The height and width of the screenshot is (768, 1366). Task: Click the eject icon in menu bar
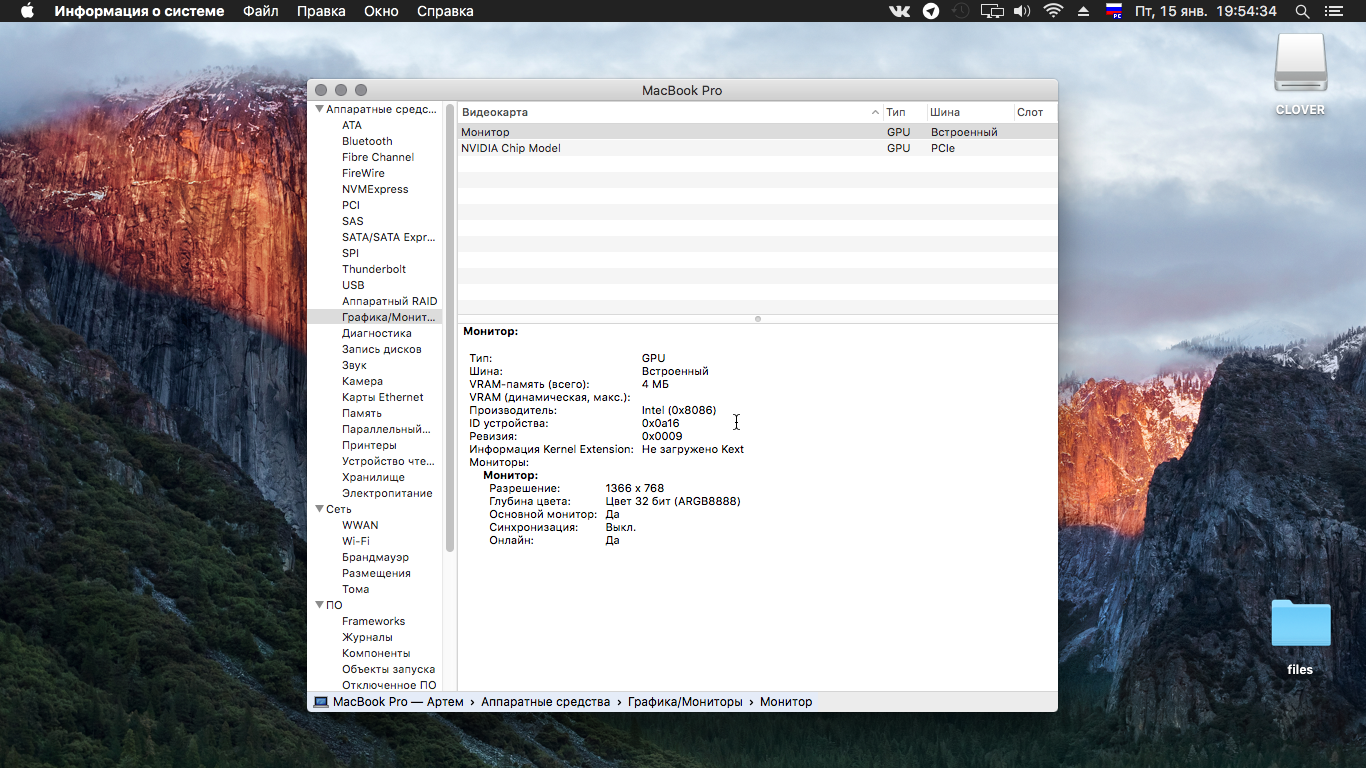1083,11
